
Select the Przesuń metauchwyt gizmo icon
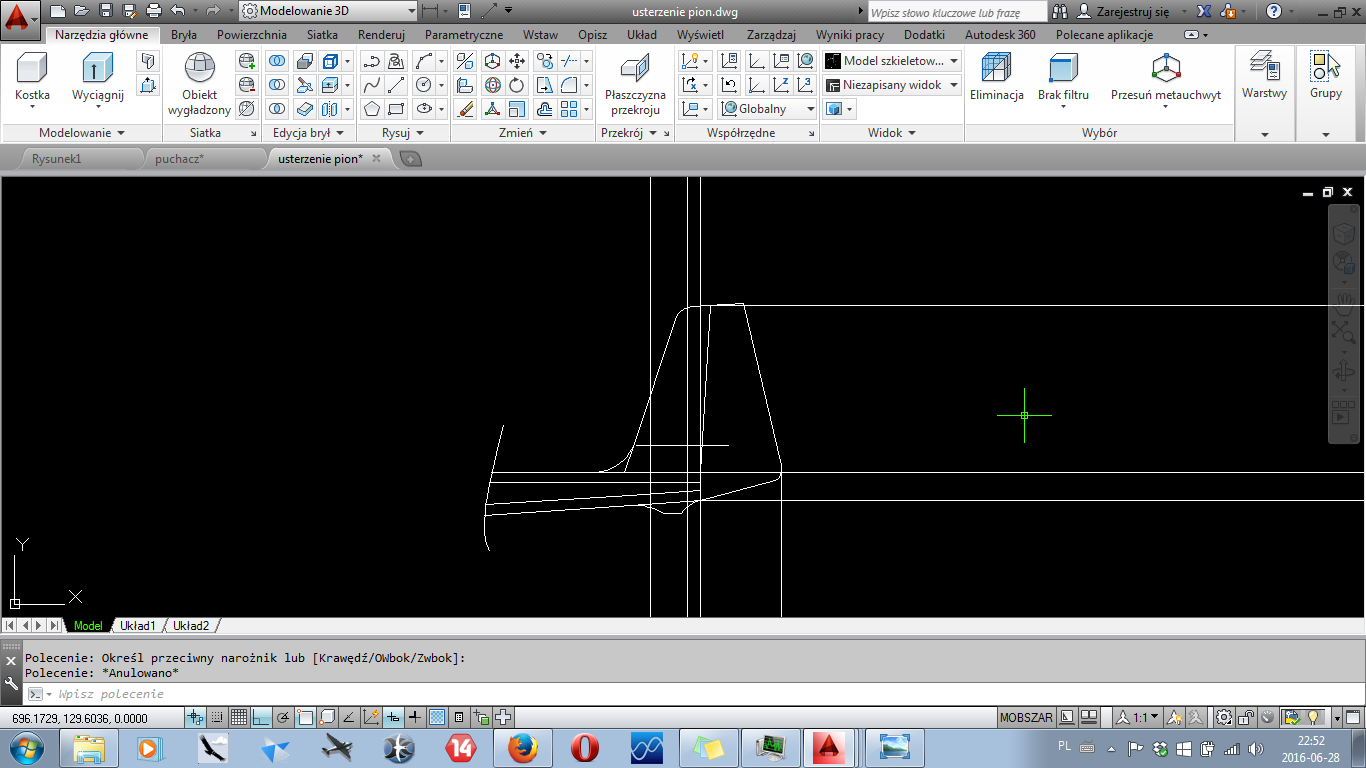pyautogui.click(x=1165, y=77)
